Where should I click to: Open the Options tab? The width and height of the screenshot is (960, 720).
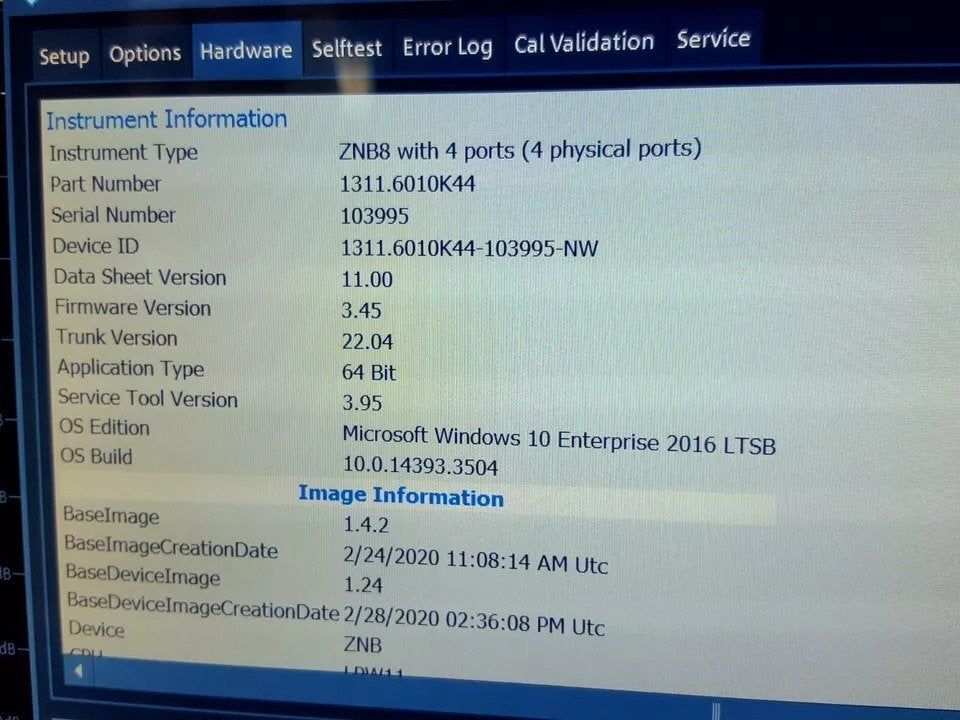pos(145,53)
